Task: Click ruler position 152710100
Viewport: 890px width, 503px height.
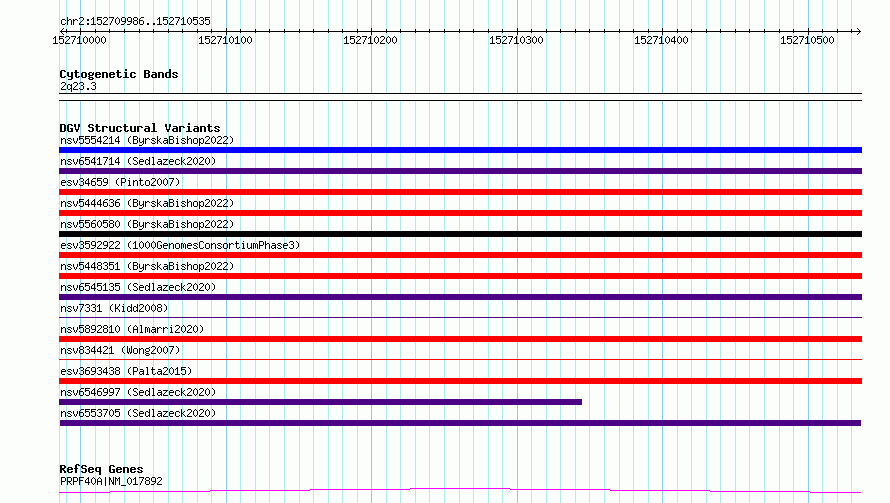Action: point(225,40)
